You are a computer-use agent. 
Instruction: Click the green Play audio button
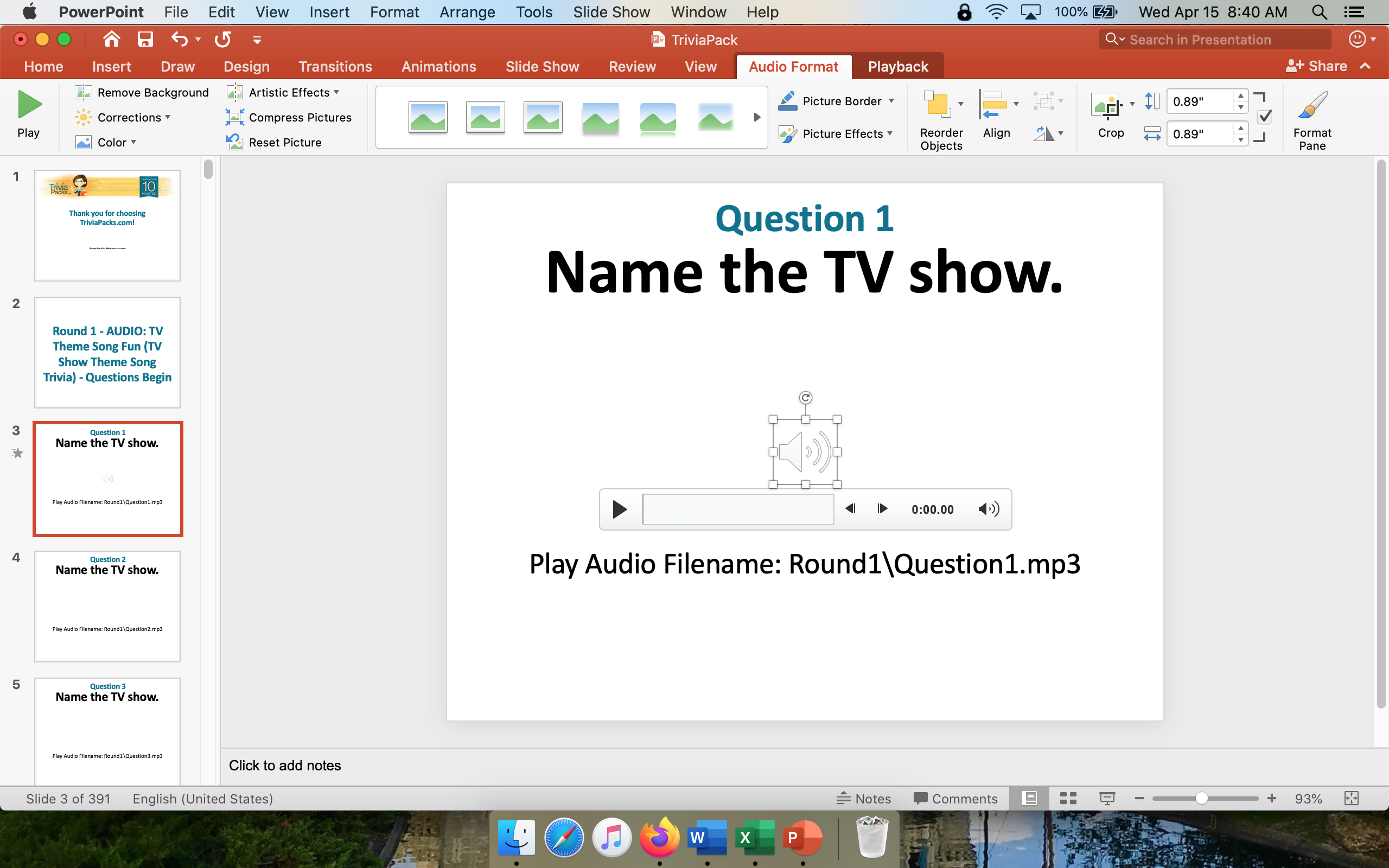(x=29, y=105)
